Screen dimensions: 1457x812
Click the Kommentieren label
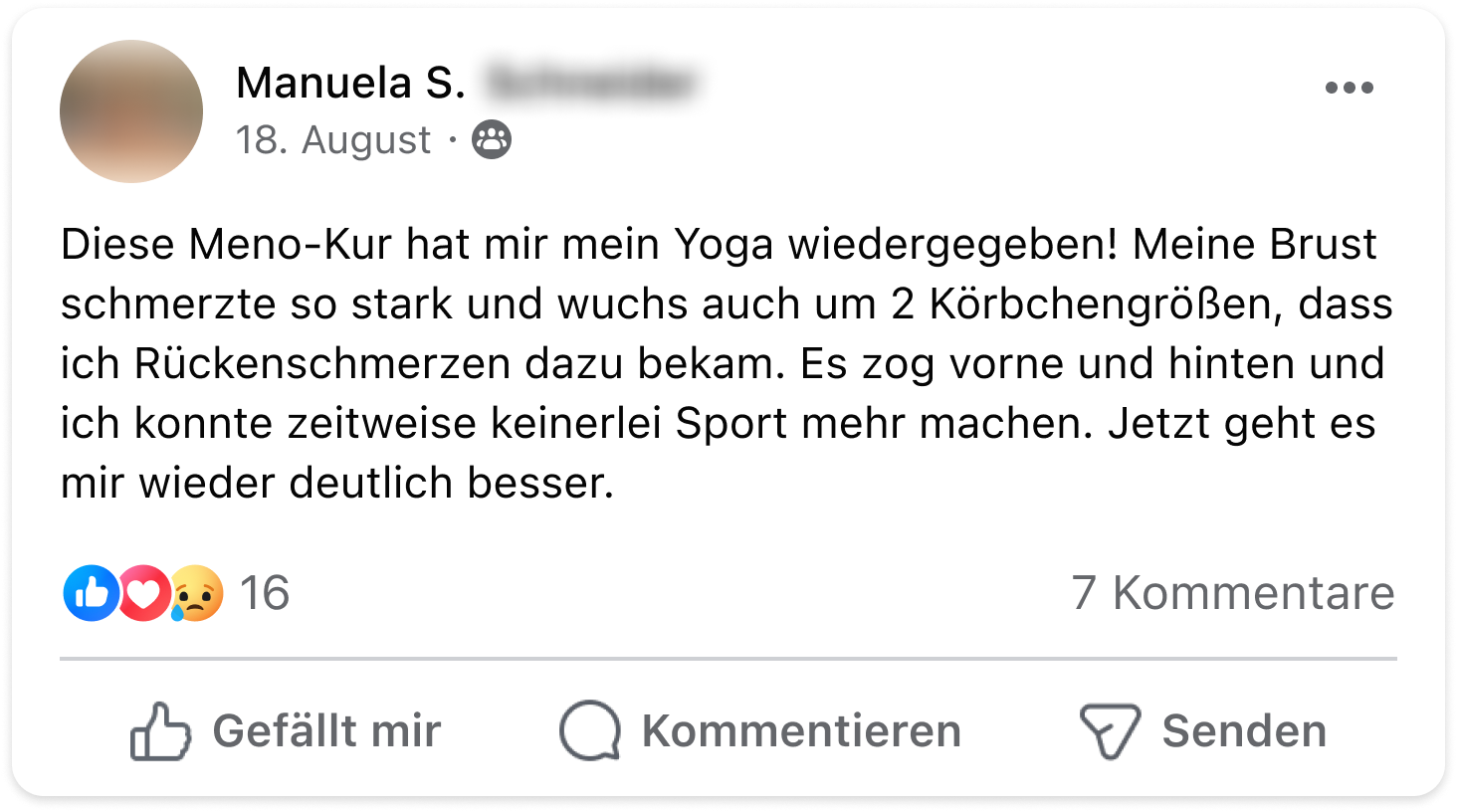click(x=801, y=731)
